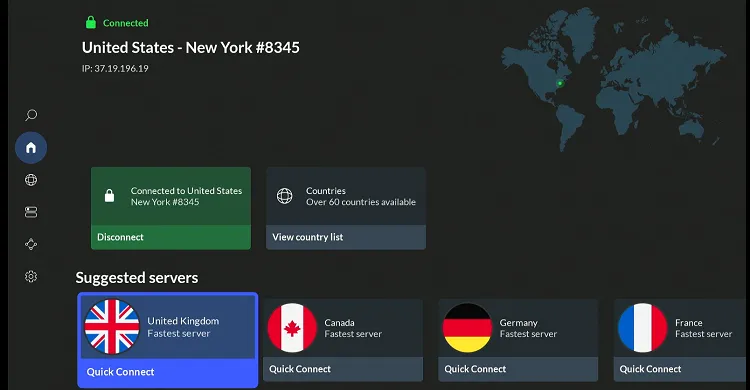Select the Germany flag
The height and width of the screenshot is (390, 750).
pyautogui.click(x=467, y=328)
